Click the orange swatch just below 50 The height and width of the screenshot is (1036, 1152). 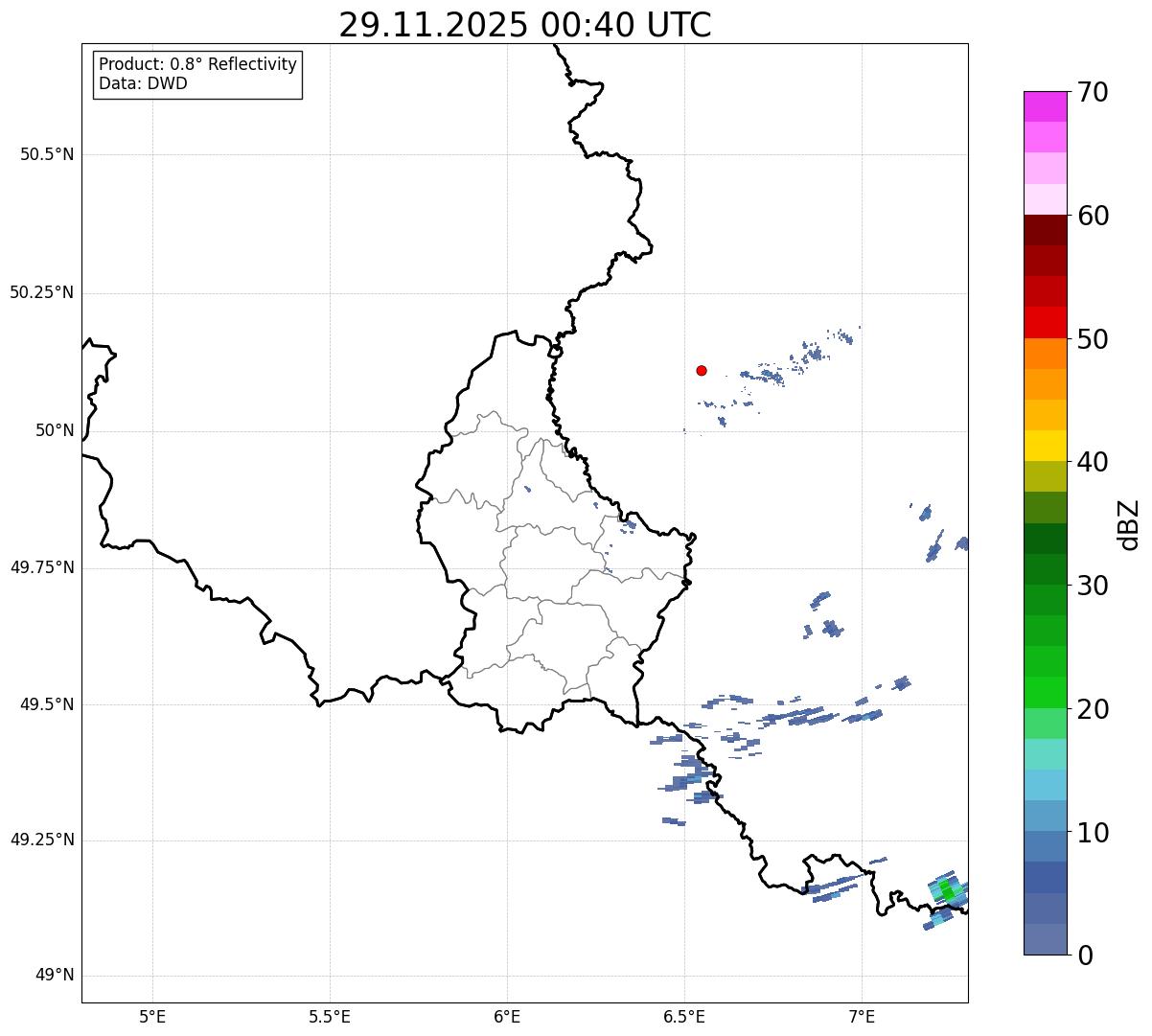click(x=1046, y=354)
